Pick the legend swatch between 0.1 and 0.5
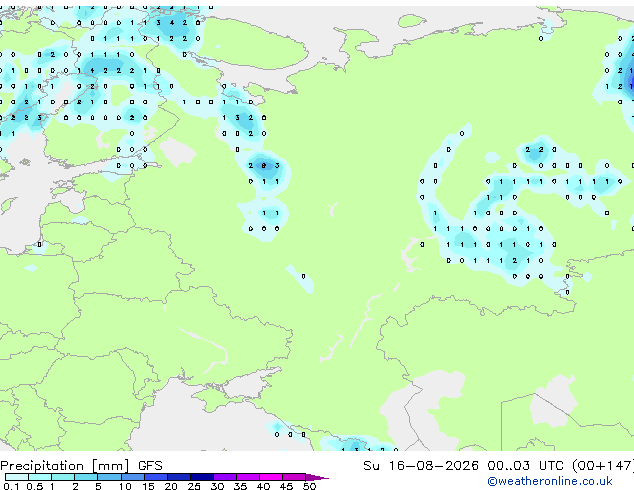The height and width of the screenshot is (490, 634). tap(17, 477)
